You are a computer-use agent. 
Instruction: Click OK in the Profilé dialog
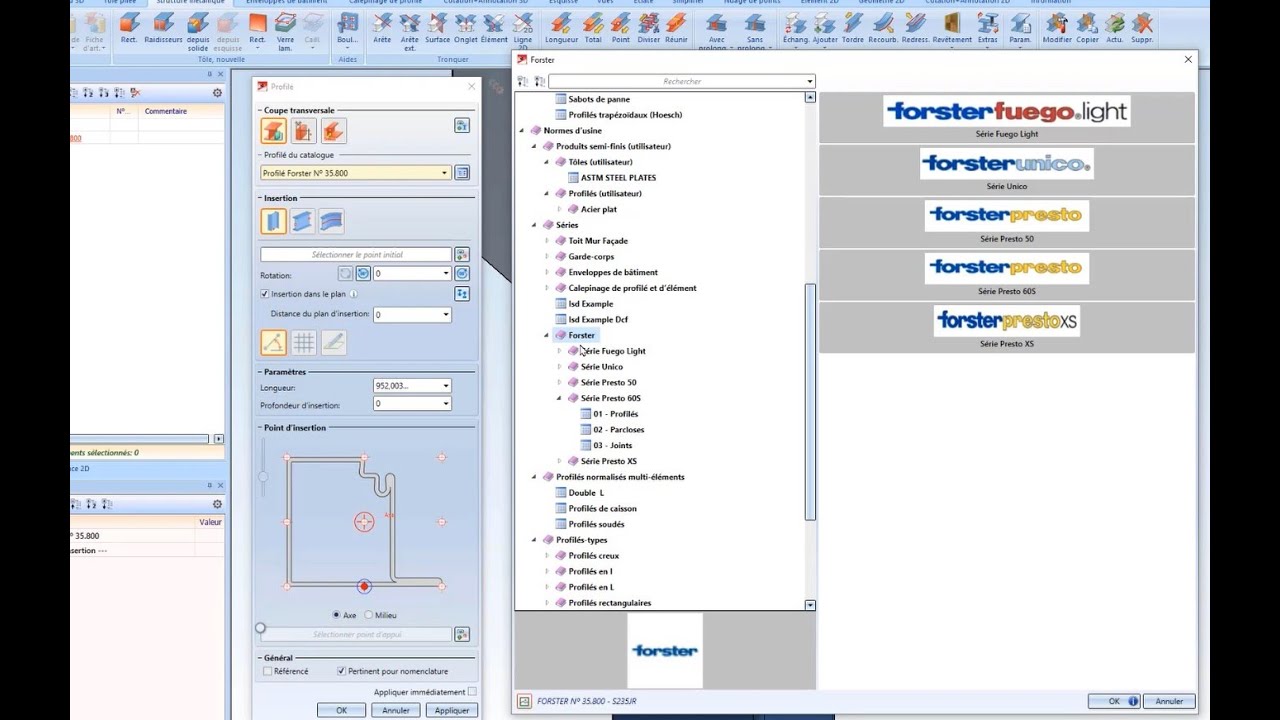341,710
